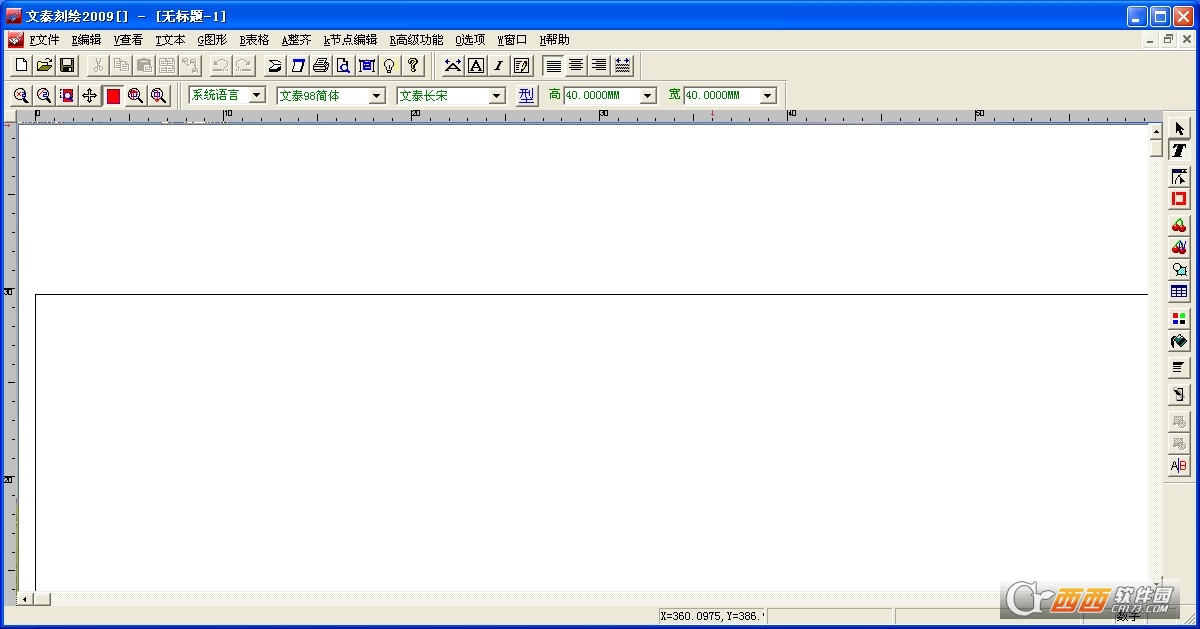1200x629 pixels.
Task: Restore the inner document window
Action: tap(1168, 40)
